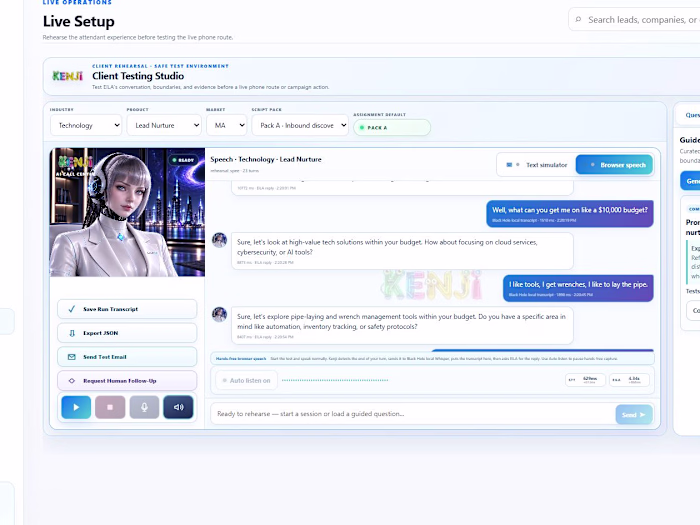This screenshot has height=525, width=700.
Task: Click the READY status badge on the avatar
Action: (183, 160)
